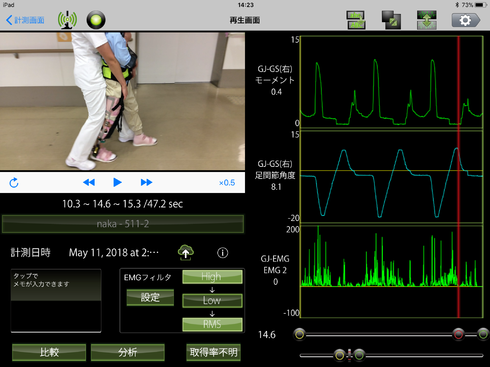Select right green knob on lower zoom slider

pos(359,355)
